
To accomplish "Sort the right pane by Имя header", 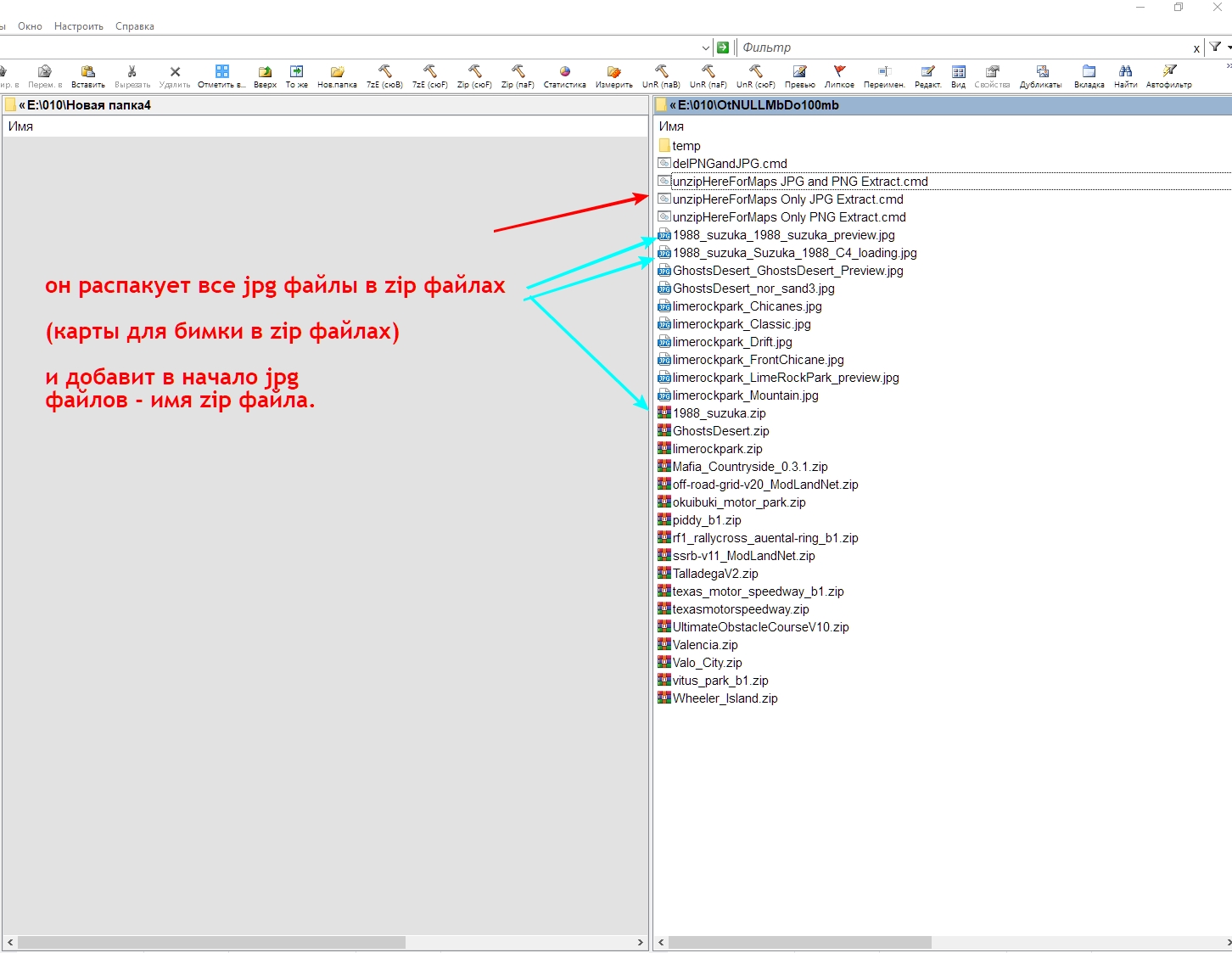I will click(x=671, y=126).
